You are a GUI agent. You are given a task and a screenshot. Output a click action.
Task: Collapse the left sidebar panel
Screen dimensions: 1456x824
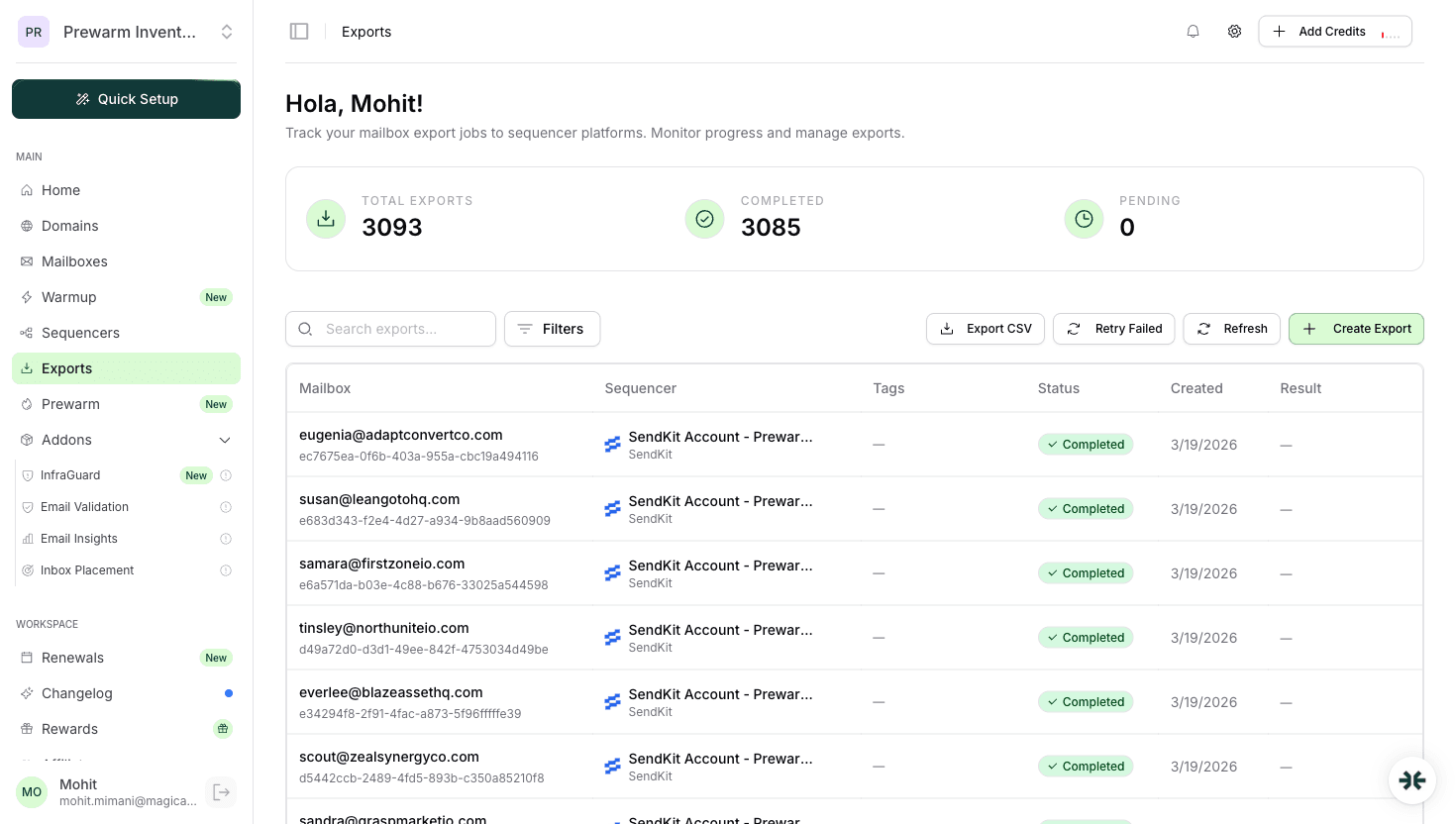pyautogui.click(x=299, y=31)
